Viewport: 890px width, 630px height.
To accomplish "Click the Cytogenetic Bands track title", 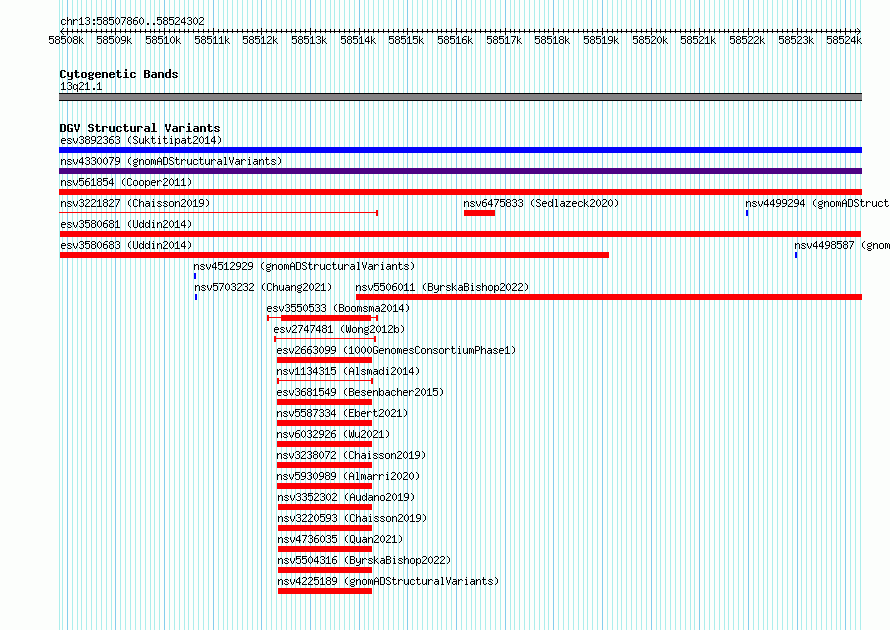I will pyautogui.click(x=119, y=74).
